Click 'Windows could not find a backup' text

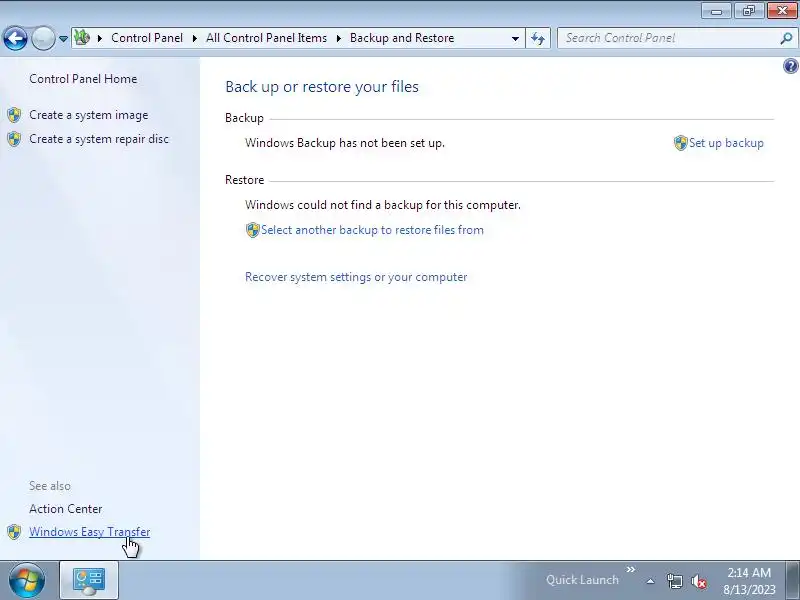383,205
